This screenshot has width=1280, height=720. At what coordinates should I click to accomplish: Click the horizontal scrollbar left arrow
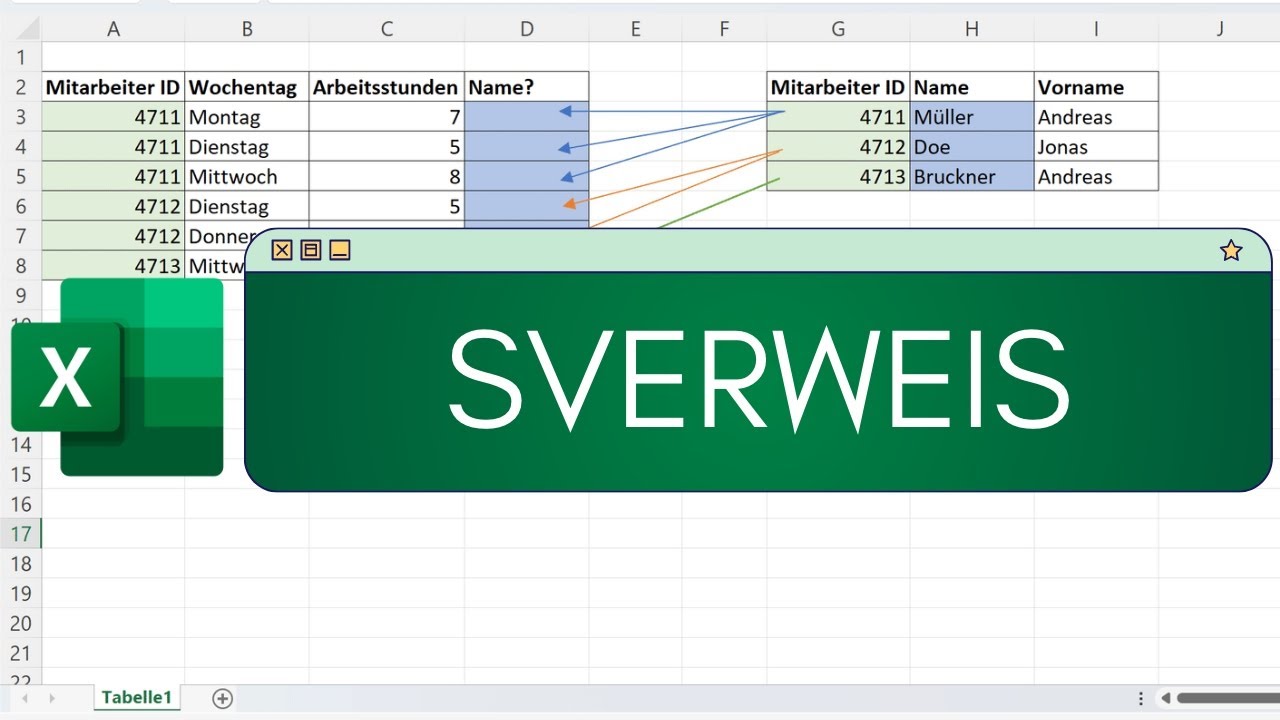tap(1166, 698)
